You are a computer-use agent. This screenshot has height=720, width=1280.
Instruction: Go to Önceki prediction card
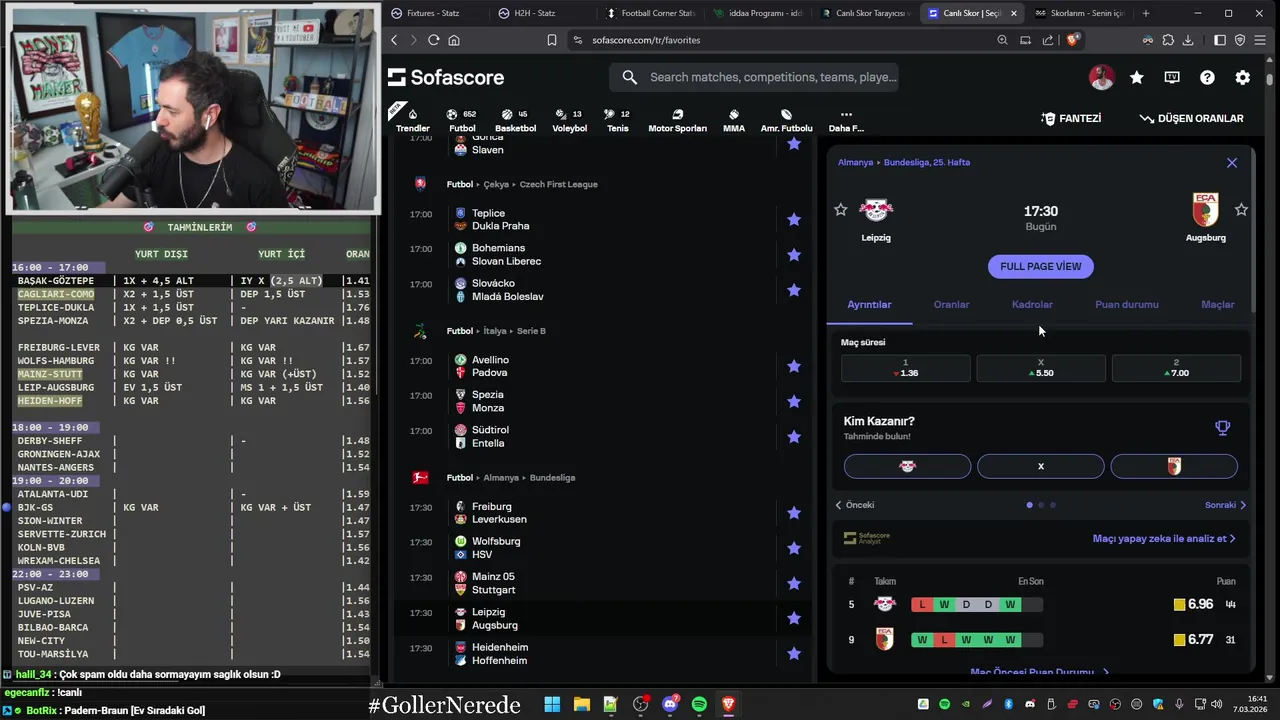855,505
